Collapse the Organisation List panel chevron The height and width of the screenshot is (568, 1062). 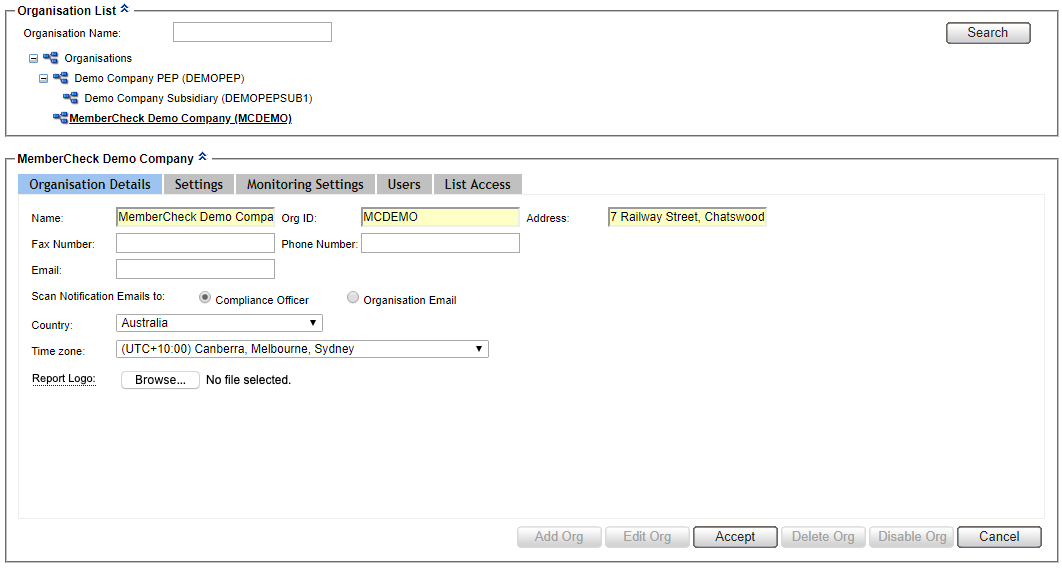124,9
